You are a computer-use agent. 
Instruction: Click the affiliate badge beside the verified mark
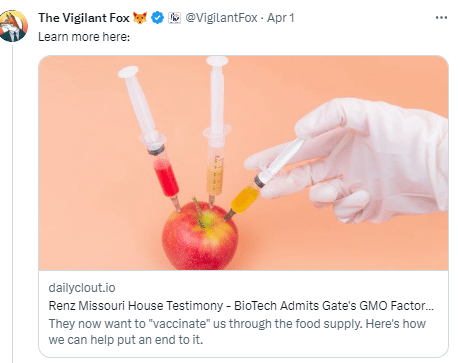point(174,18)
